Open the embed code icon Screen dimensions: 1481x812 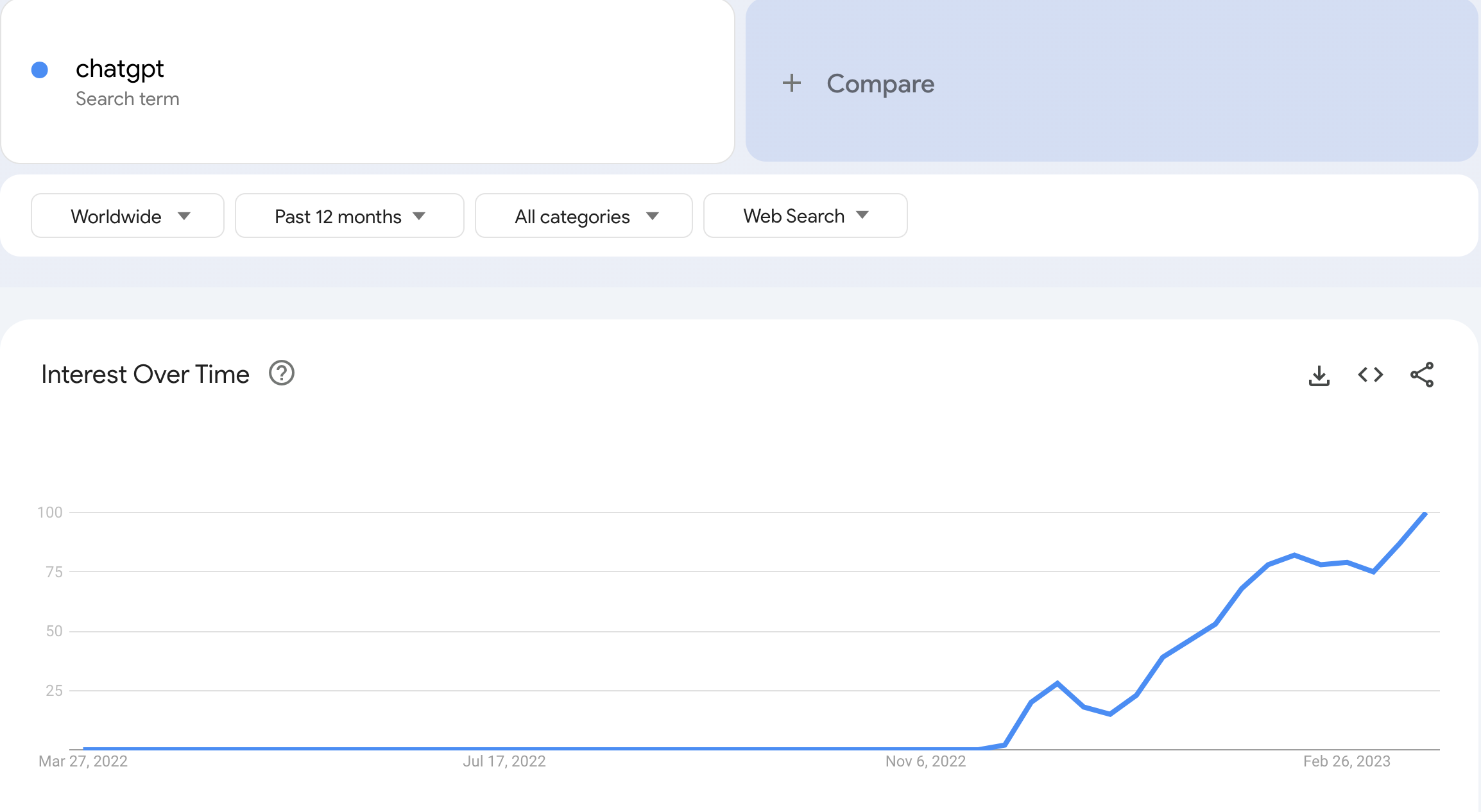[x=1371, y=375]
